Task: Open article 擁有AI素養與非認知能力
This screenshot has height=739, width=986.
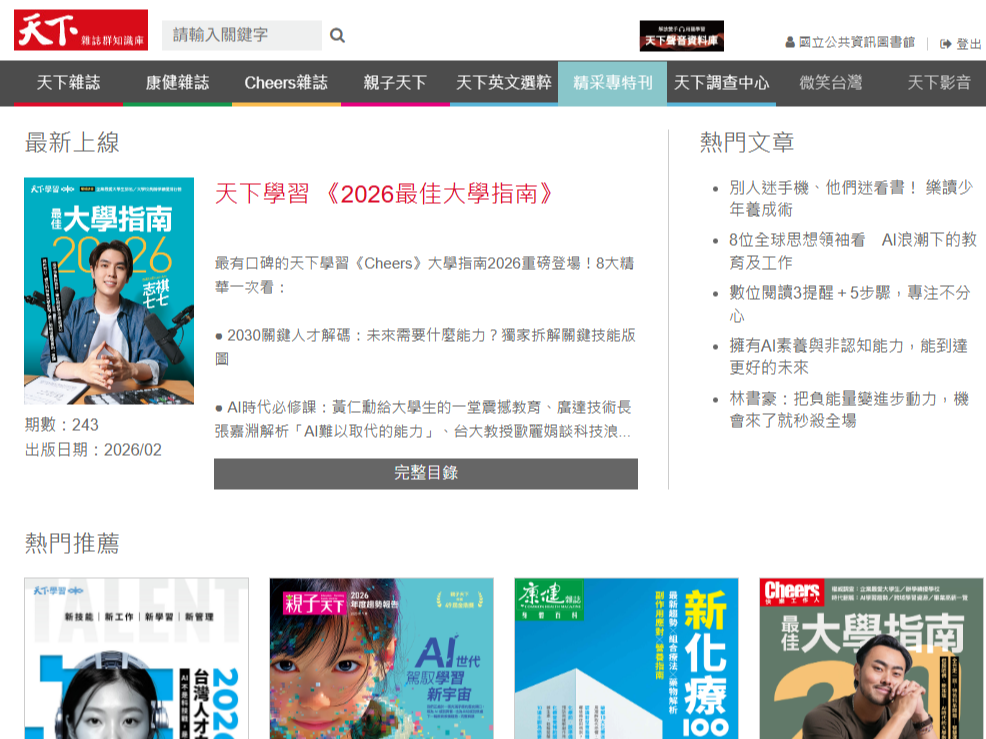Action: (x=848, y=356)
